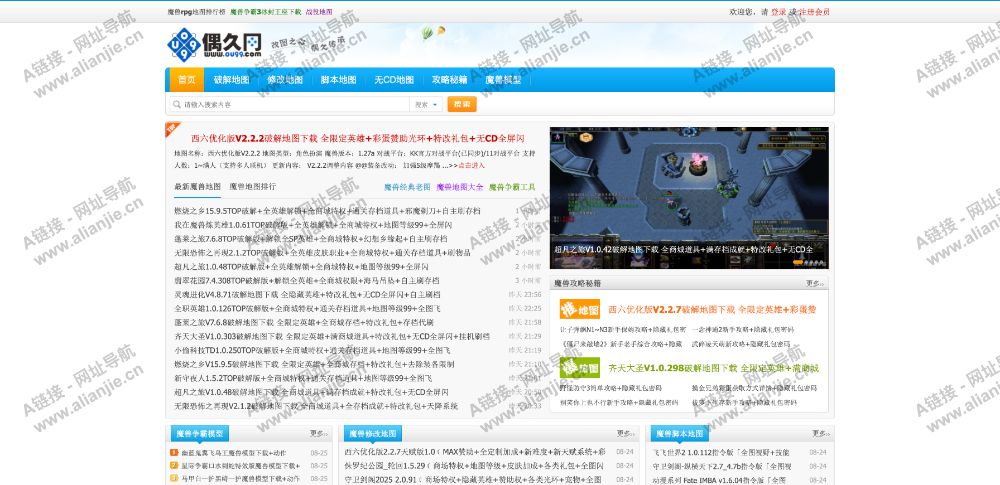Click 更多 in 魔兽攻略秘籍 panel
The width and height of the screenshot is (1000, 485).
click(816, 283)
